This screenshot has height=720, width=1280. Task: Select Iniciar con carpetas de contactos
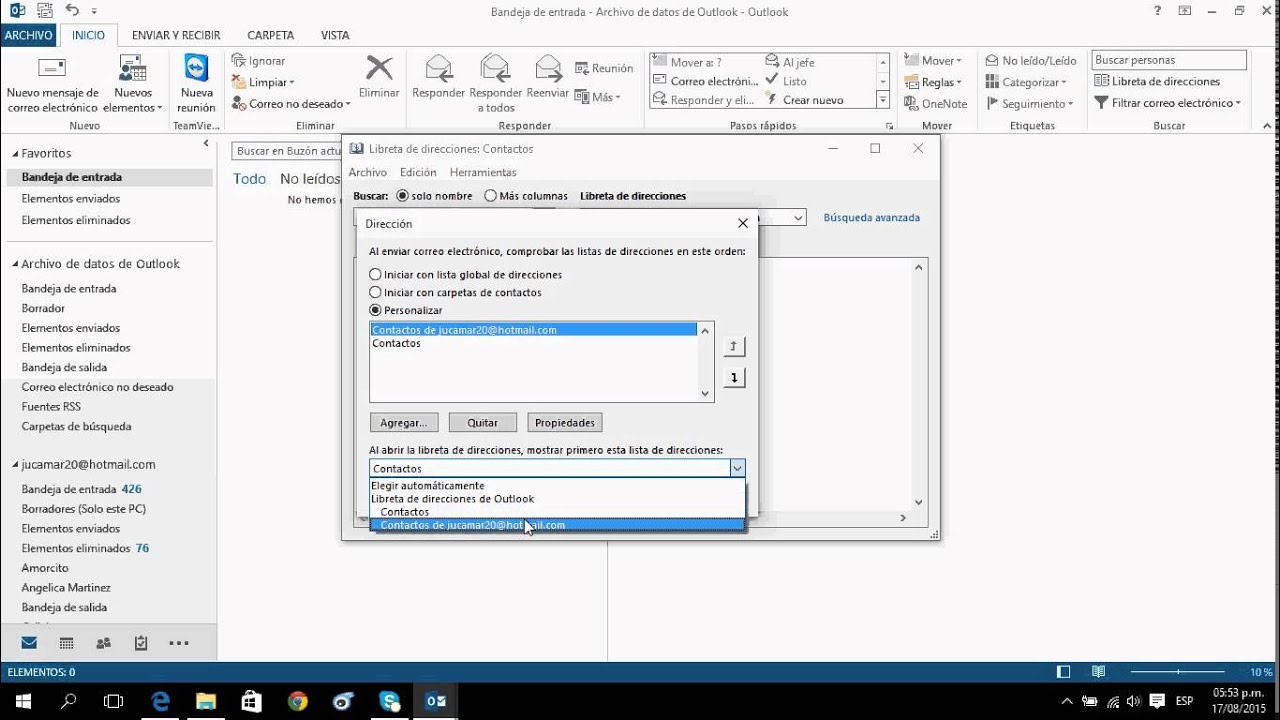(x=456, y=292)
